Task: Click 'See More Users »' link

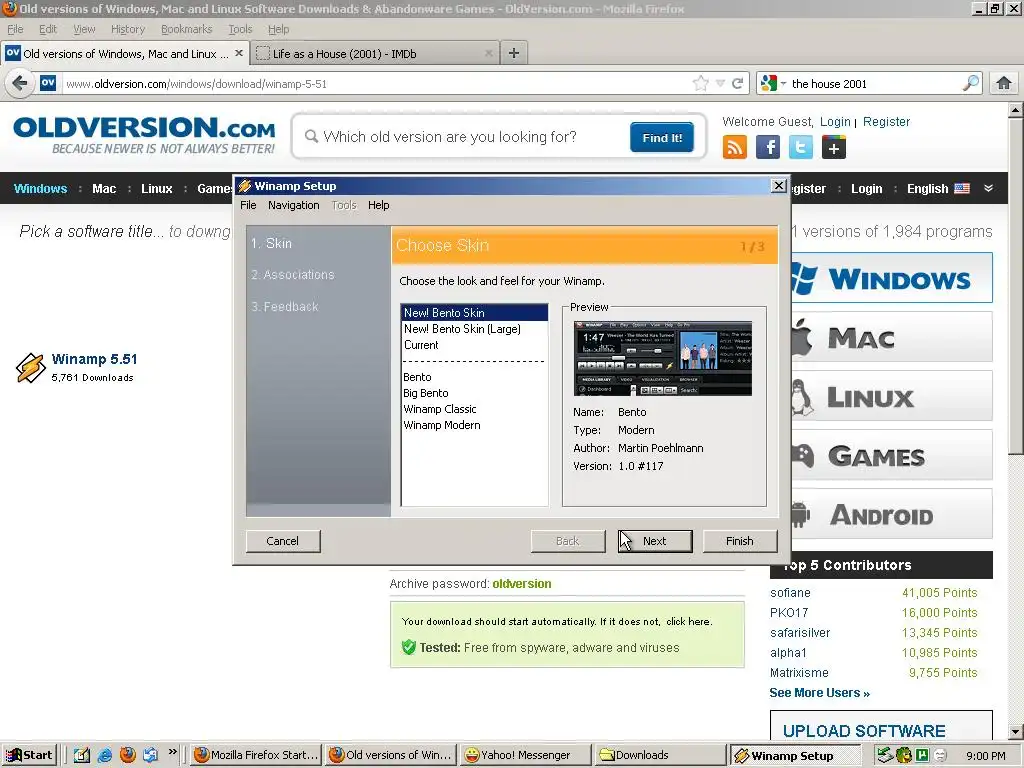Action: (820, 693)
